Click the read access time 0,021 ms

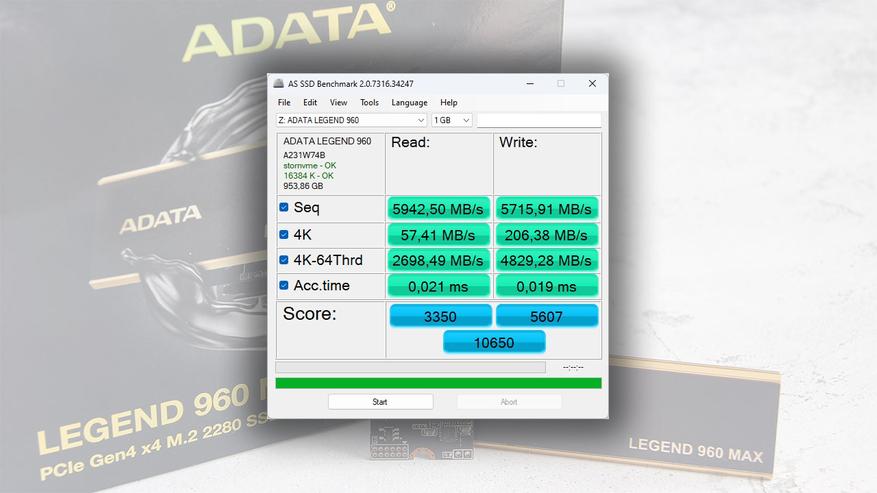(x=438, y=286)
